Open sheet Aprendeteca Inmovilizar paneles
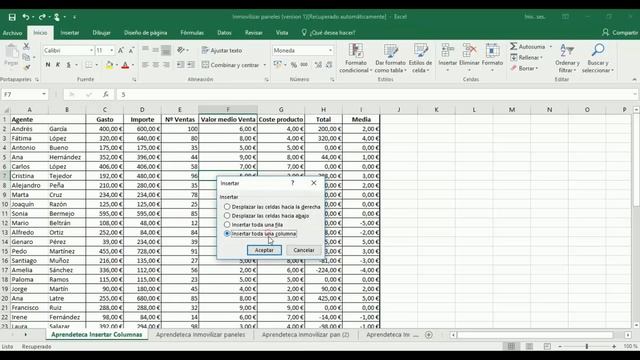Screen dimensions: 640x360 [x=200, y=335]
